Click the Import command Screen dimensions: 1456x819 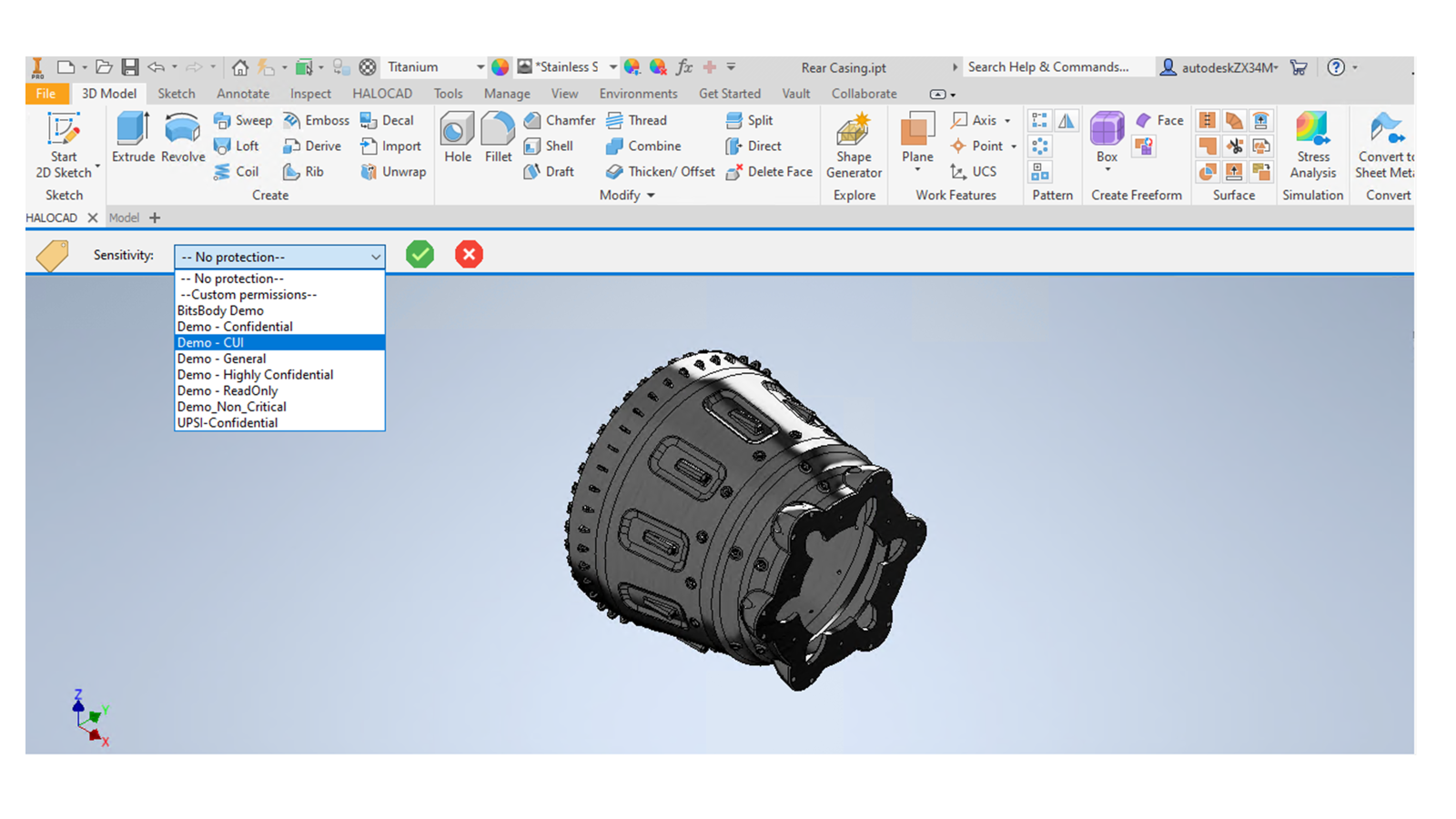coord(390,146)
